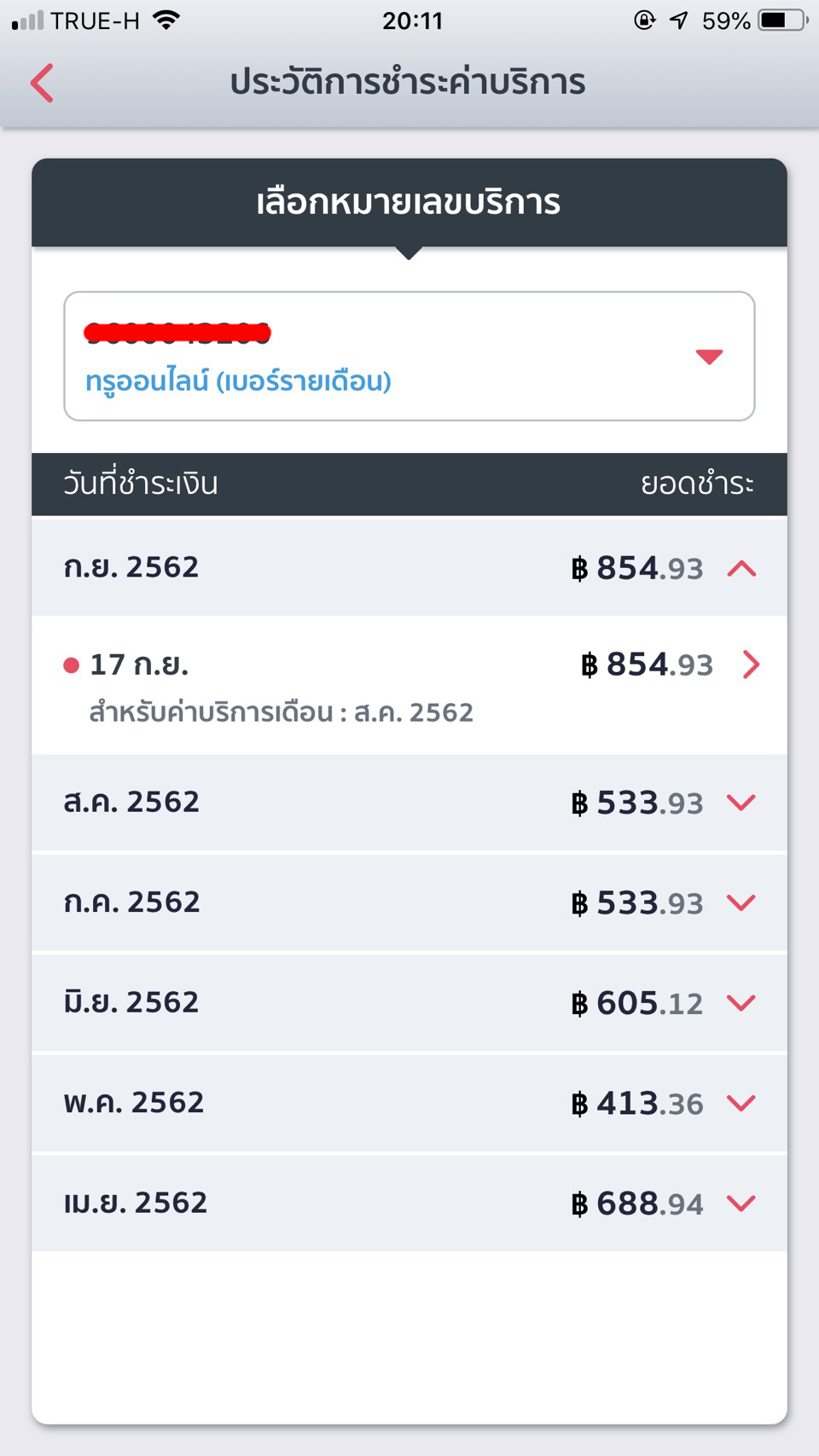The height and width of the screenshot is (1456, 819).
Task: Tap the Wi-Fi status icon
Action: [166, 20]
